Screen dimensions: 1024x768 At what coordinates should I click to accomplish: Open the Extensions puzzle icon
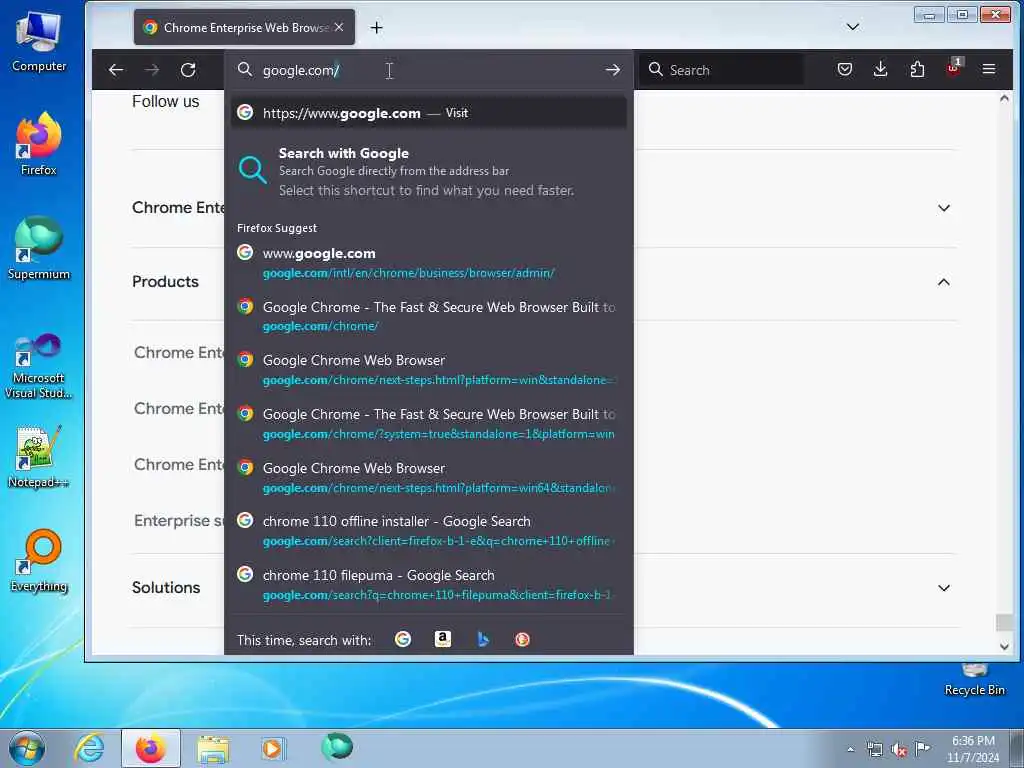click(917, 69)
